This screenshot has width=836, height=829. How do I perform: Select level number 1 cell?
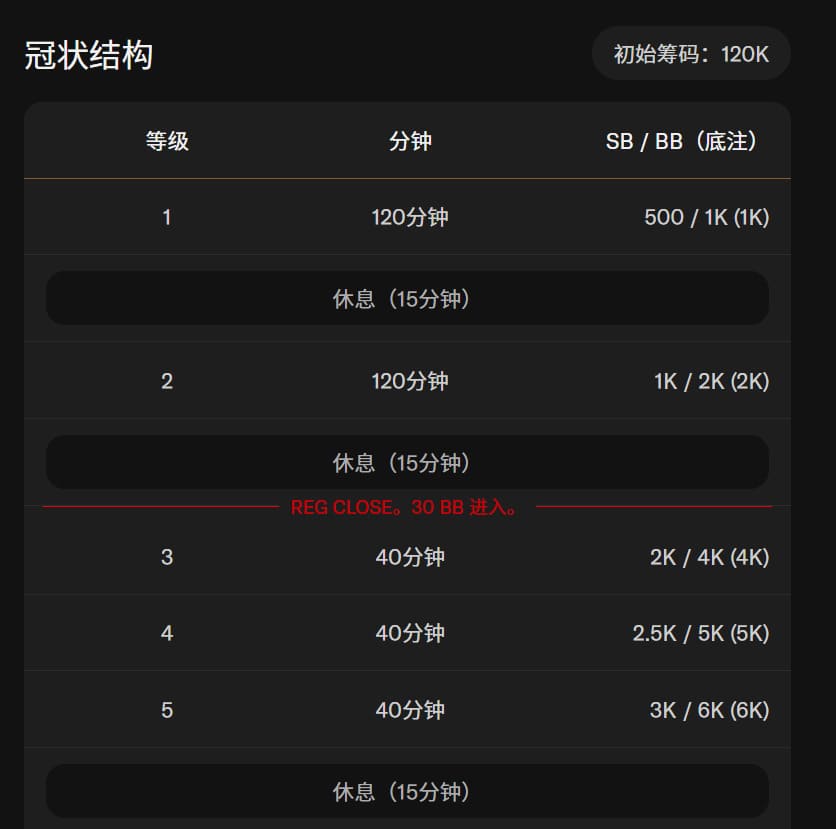coord(167,217)
